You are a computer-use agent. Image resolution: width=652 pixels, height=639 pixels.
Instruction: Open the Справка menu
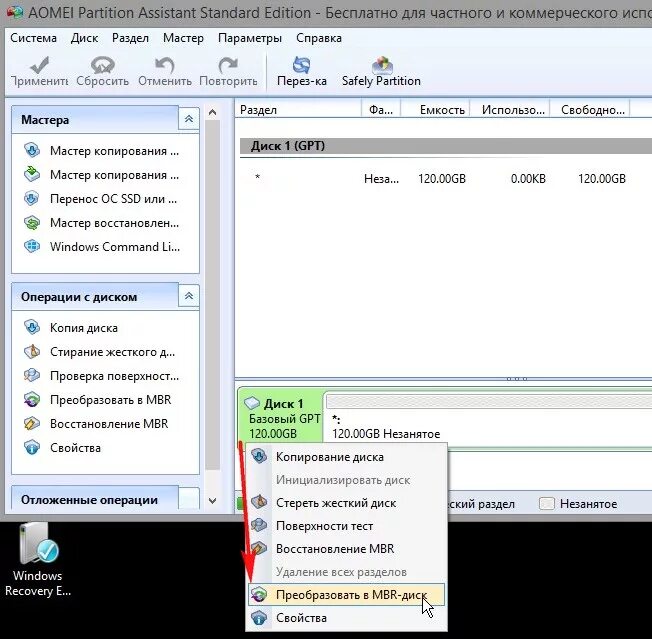tap(319, 38)
